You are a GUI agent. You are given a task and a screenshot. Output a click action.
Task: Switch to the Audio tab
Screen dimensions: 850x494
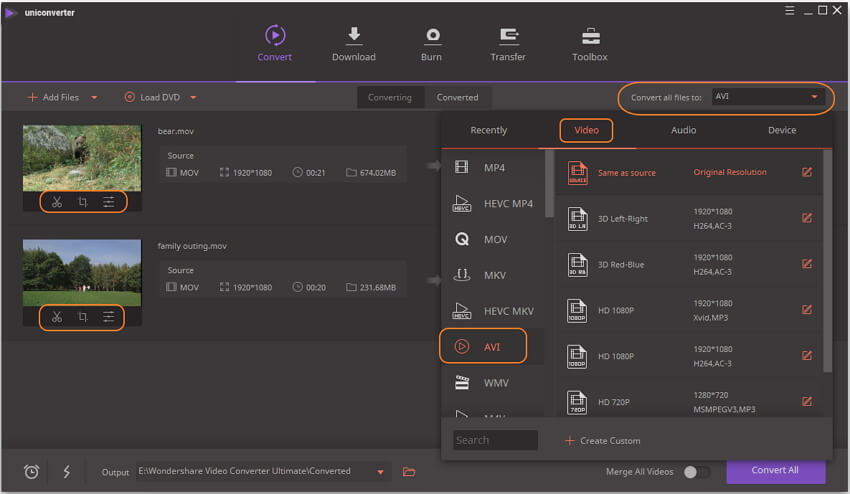[683, 130]
